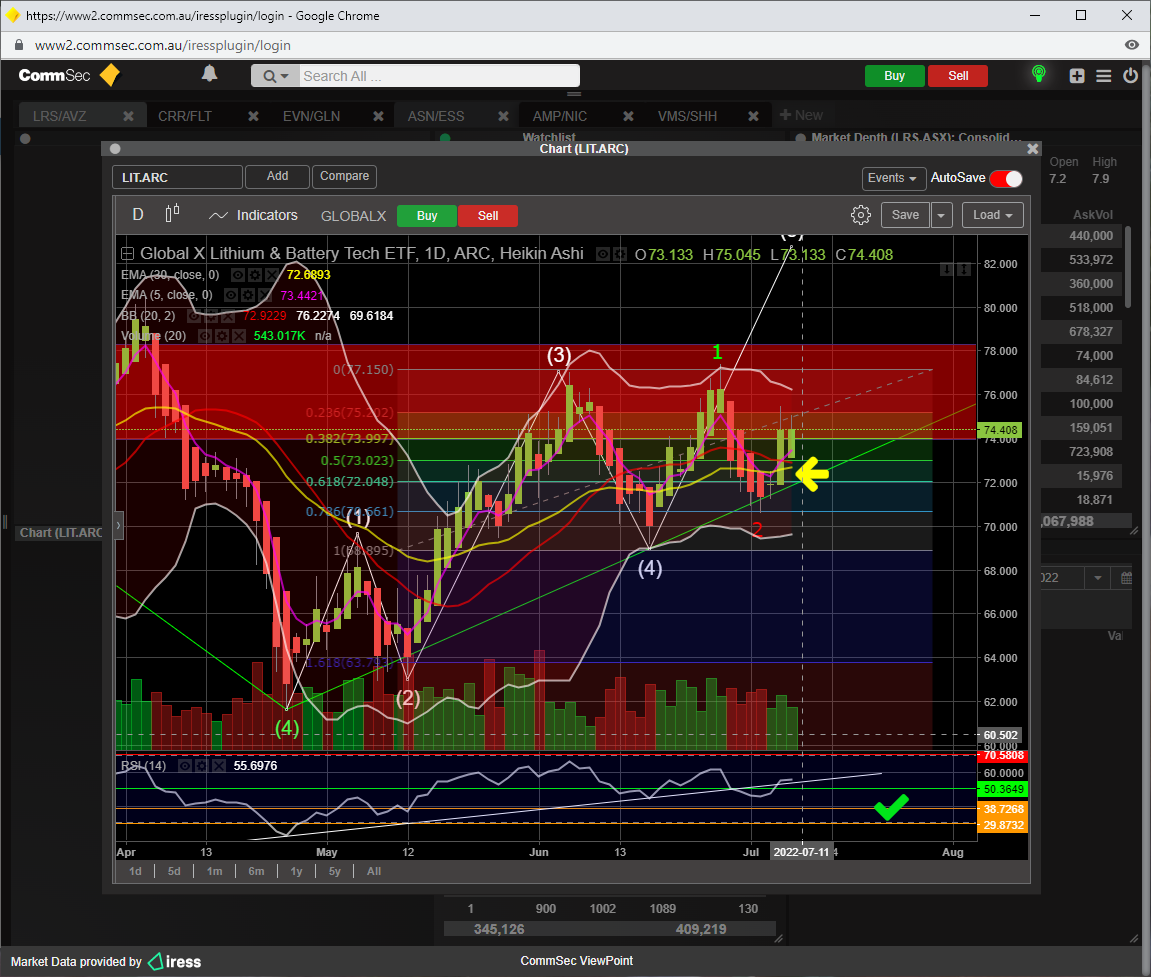Click the chart toolbar Buy button
Image resolution: width=1151 pixels, height=977 pixels.
tap(427, 216)
